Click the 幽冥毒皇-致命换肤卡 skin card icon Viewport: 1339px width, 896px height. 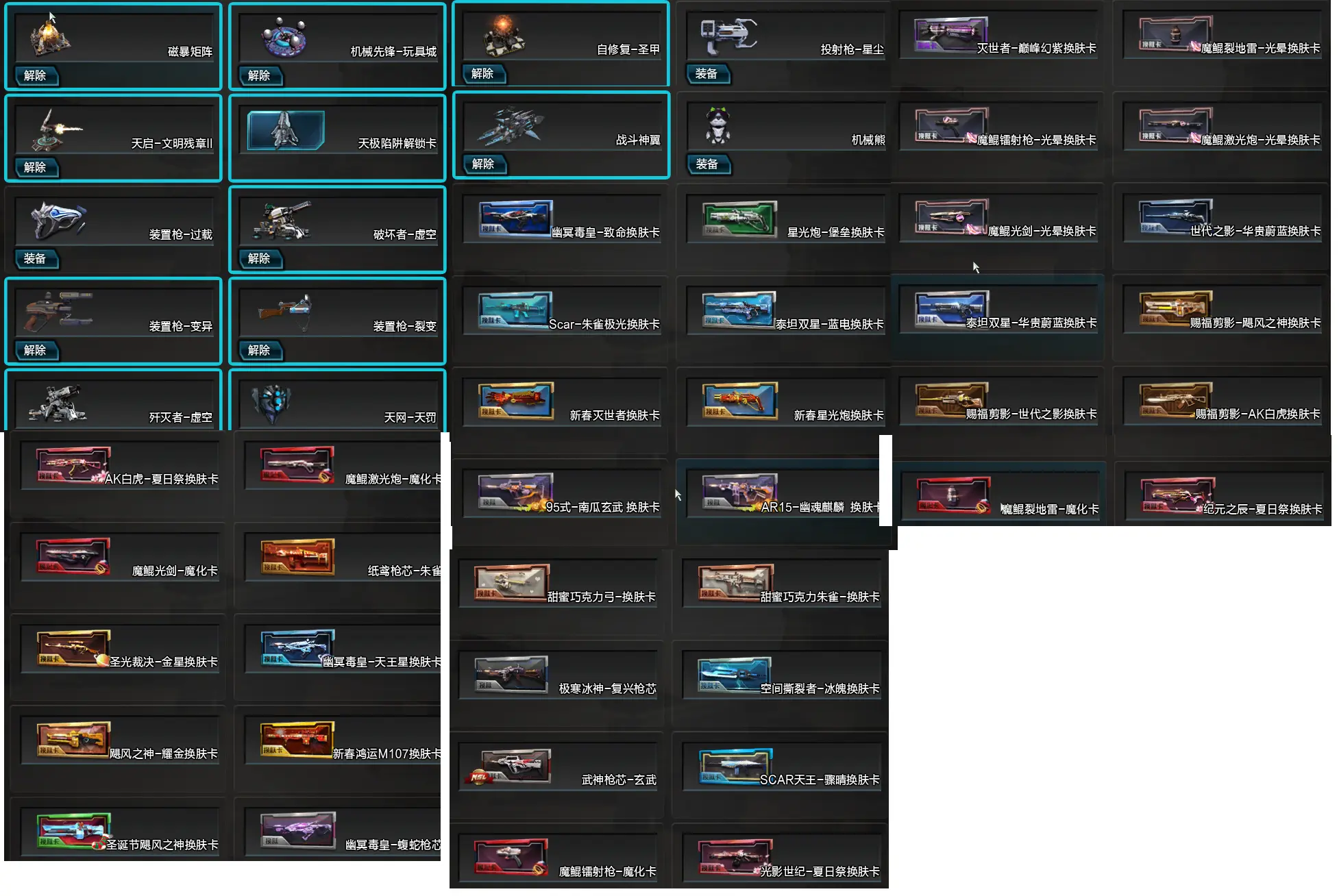click(516, 219)
